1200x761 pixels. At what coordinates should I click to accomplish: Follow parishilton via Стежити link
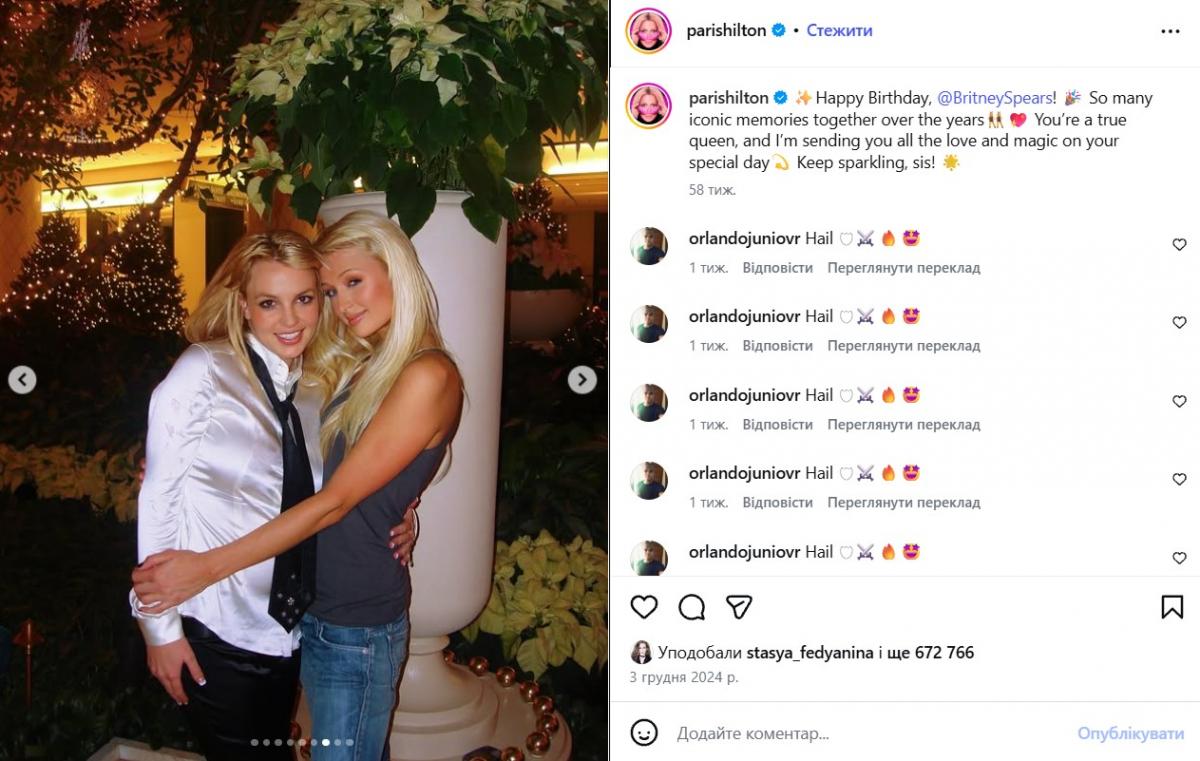tap(840, 30)
